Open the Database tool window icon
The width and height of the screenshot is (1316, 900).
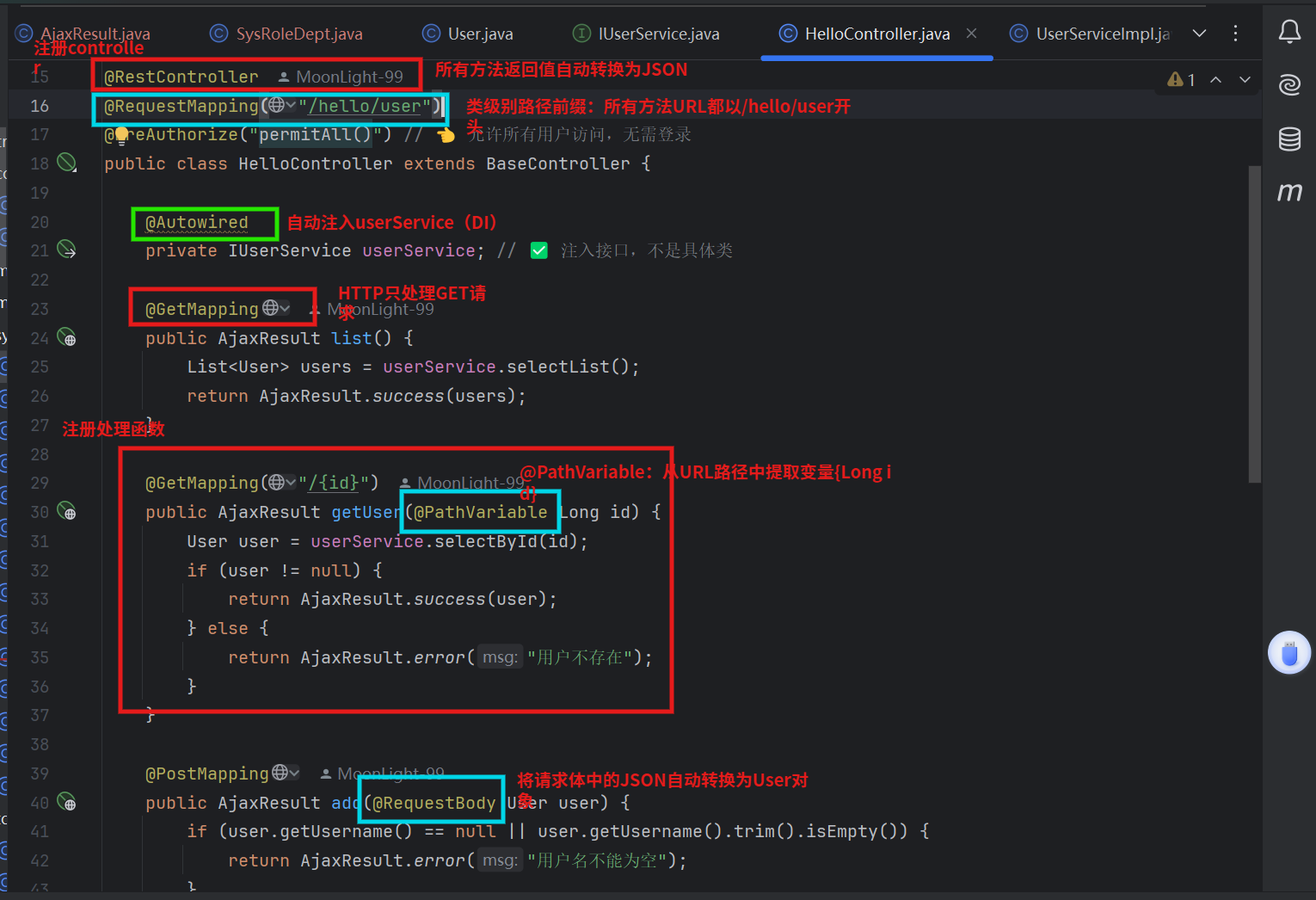(x=1289, y=139)
